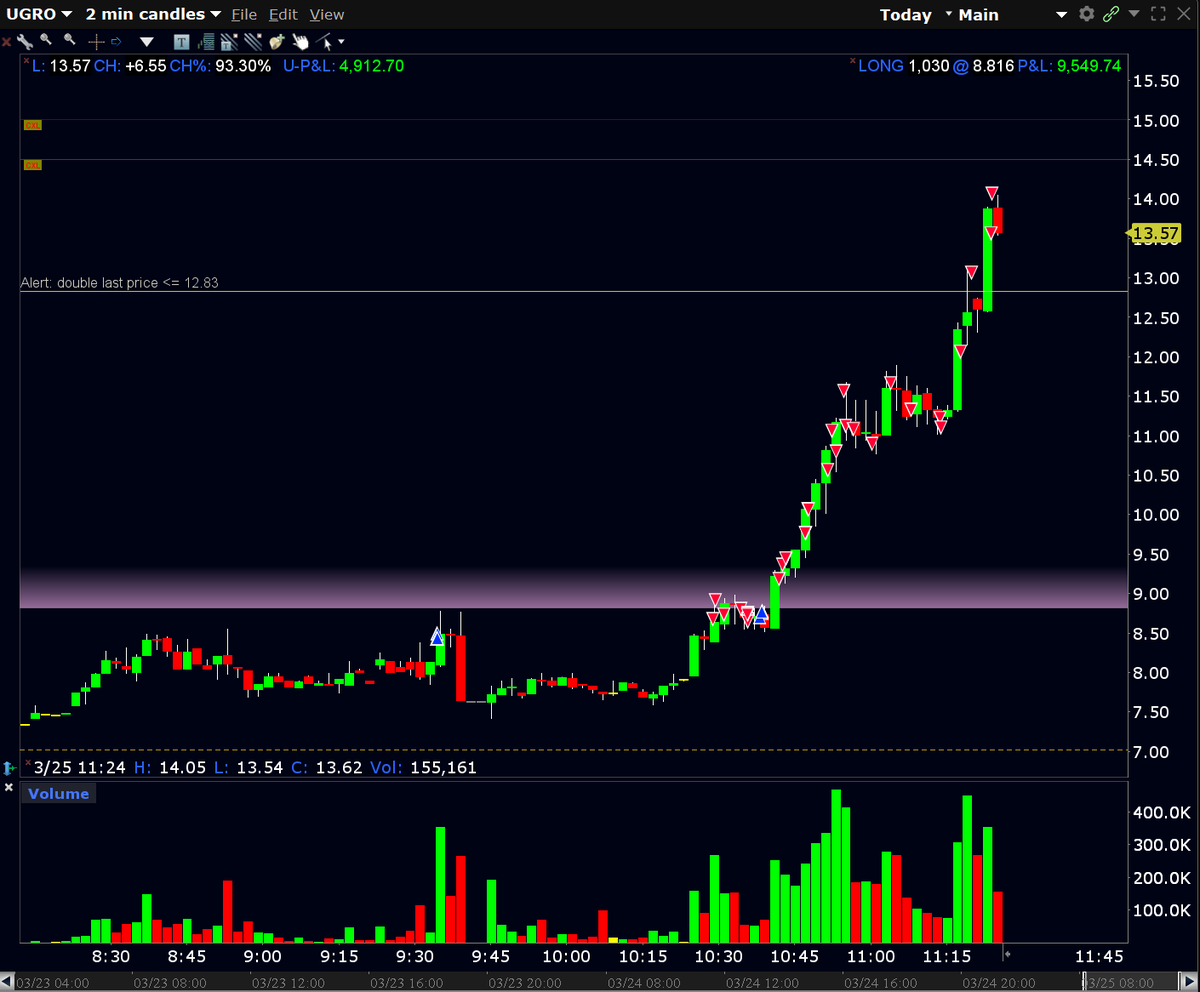This screenshot has width=1200, height=992.
Task: Open the Edit menu
Action: point(283,14)
